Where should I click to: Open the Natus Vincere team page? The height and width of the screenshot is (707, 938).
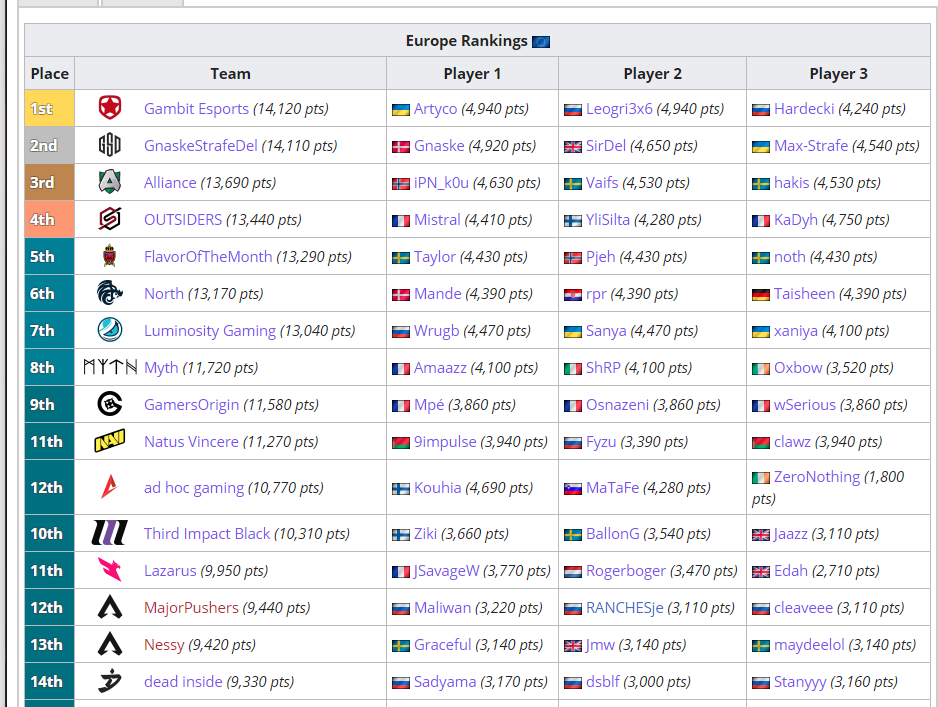coord(191,441)
